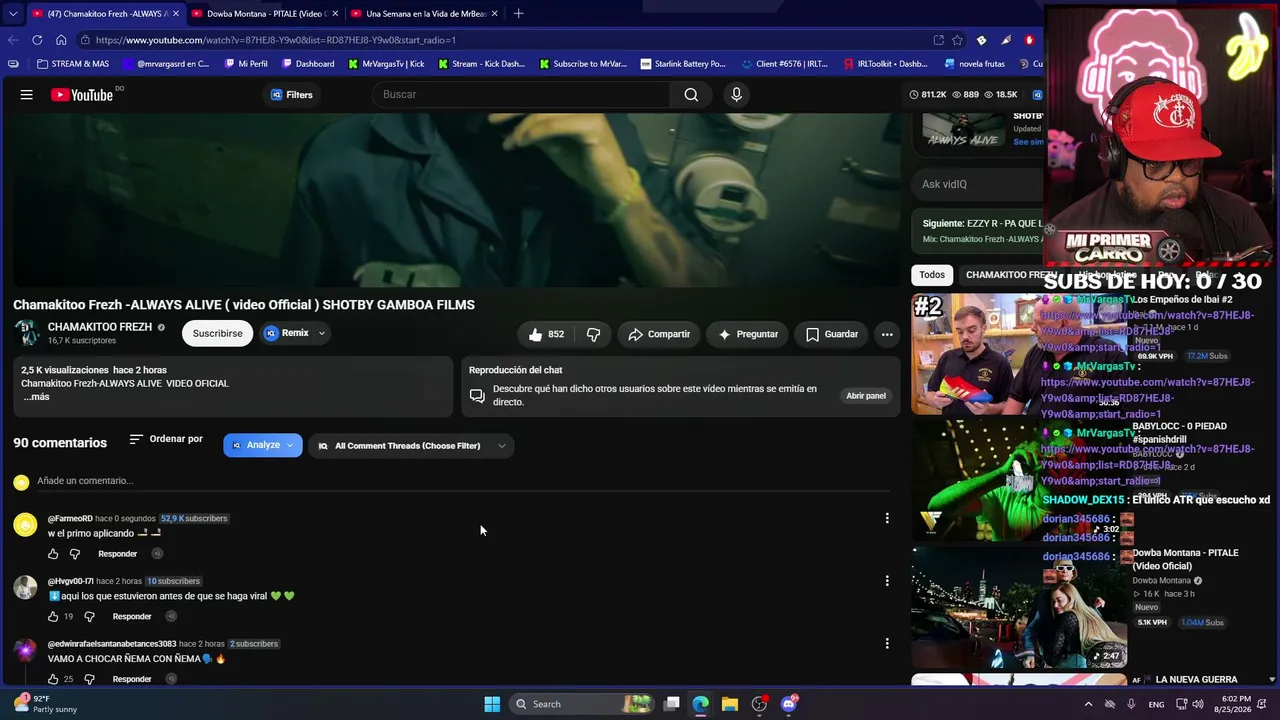Toggle the taskbar microphone icon
Image resolution: width=1280 pixels, height=720 pixels.
click(x=1131, y=704)
